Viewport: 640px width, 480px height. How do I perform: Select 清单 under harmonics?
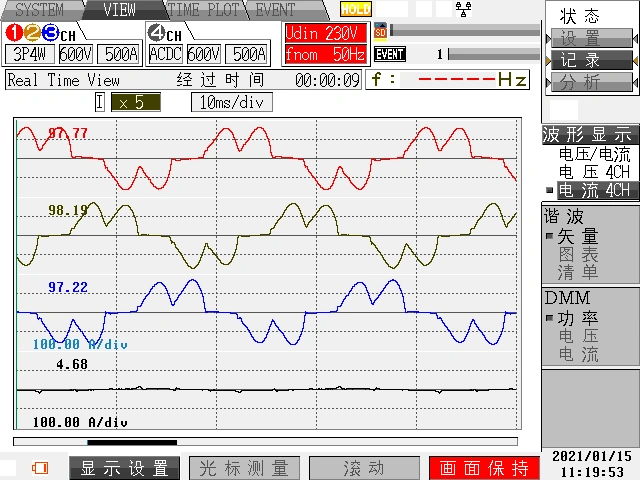coord(578,272)
